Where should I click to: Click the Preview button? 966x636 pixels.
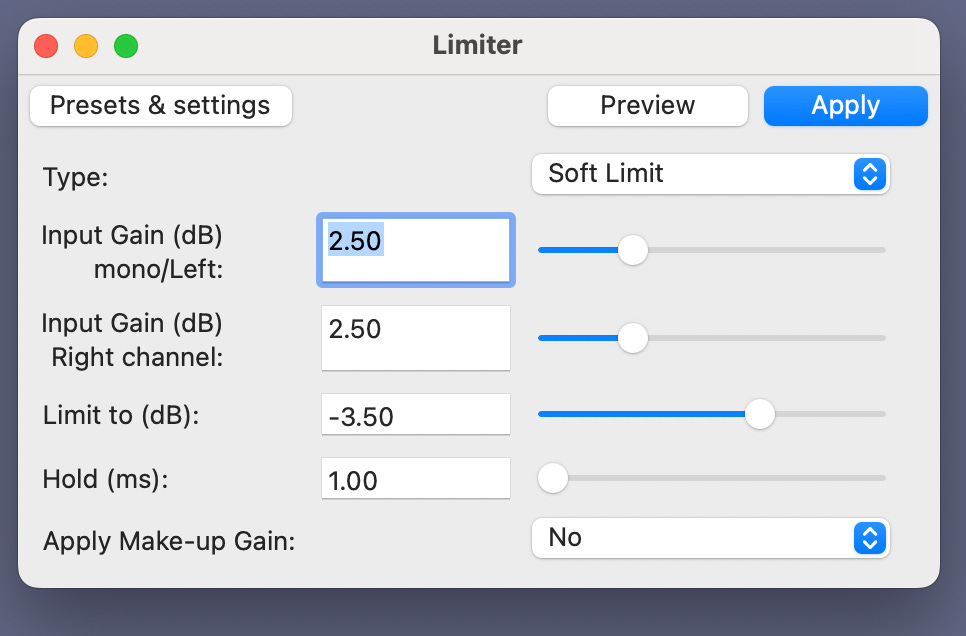[x=647, y=106]
